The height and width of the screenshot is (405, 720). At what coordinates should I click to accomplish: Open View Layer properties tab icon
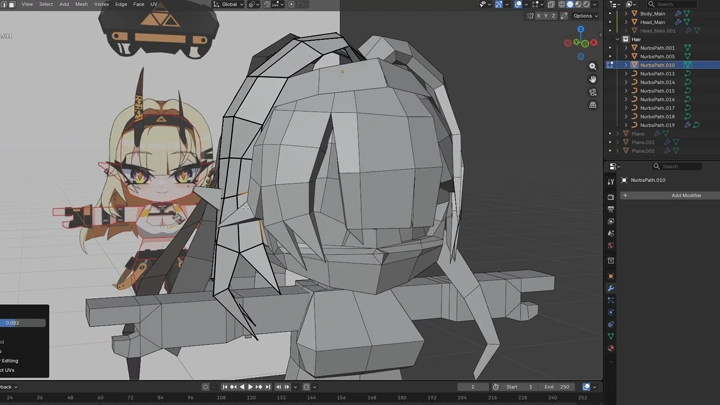611,221
